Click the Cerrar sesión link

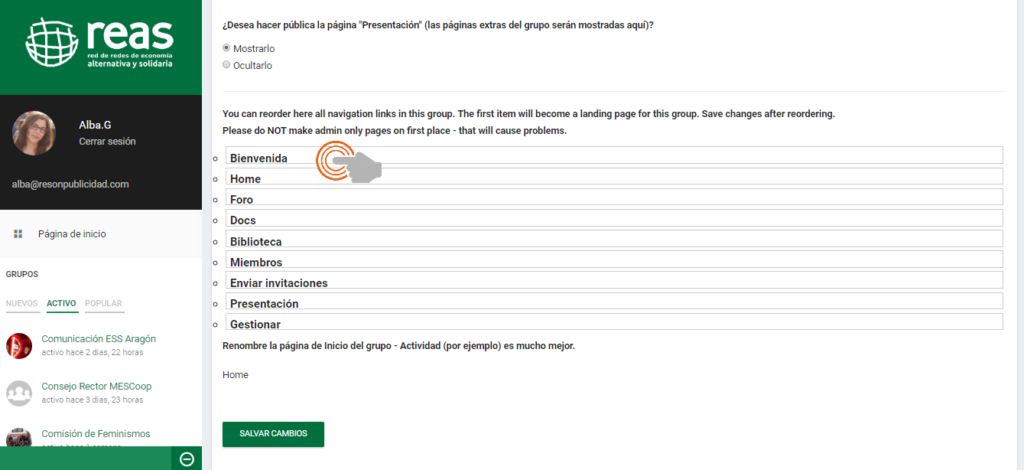107,141
